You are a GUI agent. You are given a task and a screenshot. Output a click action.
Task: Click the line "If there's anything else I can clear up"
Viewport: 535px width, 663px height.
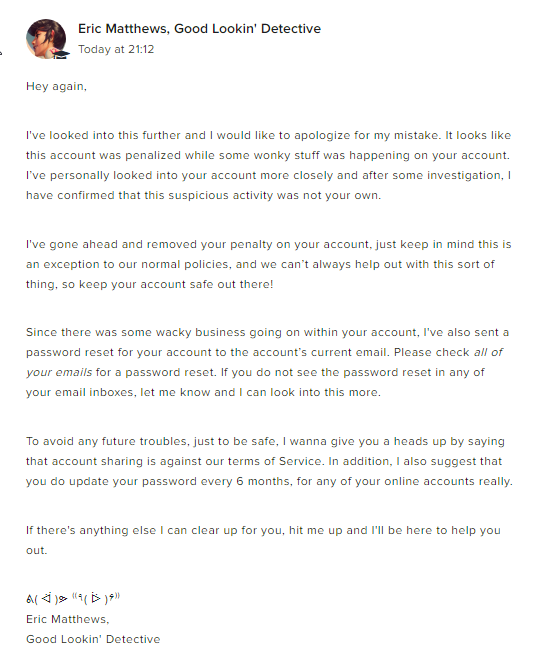[263, 530]
